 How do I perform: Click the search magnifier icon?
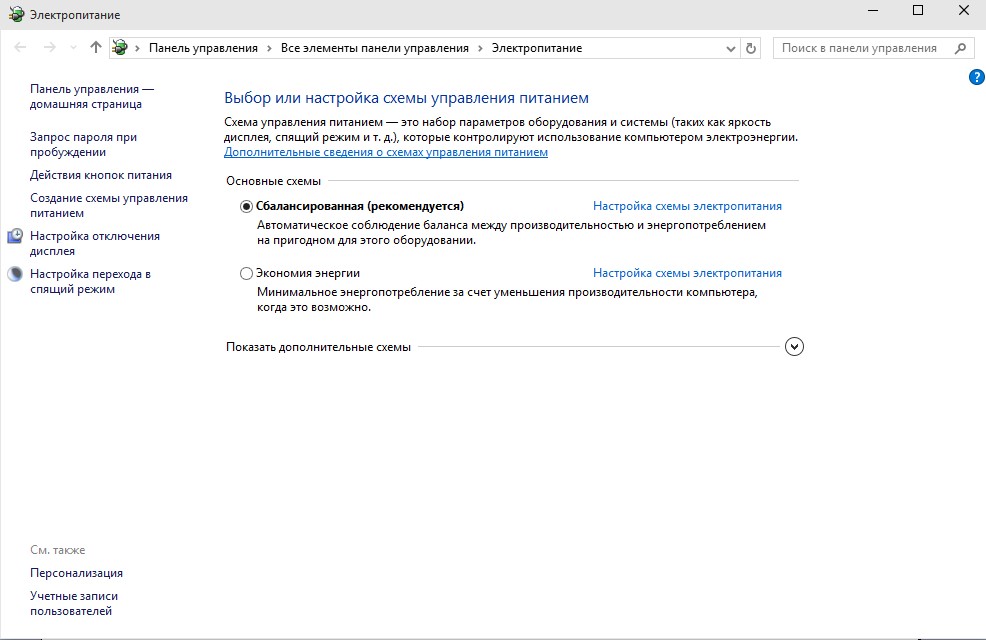960,48
